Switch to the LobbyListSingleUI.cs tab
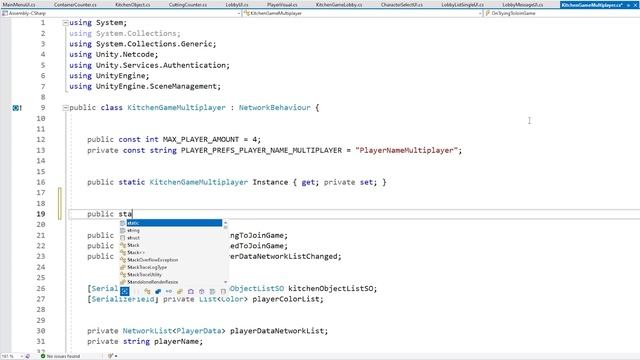This screenshot has height=360, width=640. click(x=462, y=4)
